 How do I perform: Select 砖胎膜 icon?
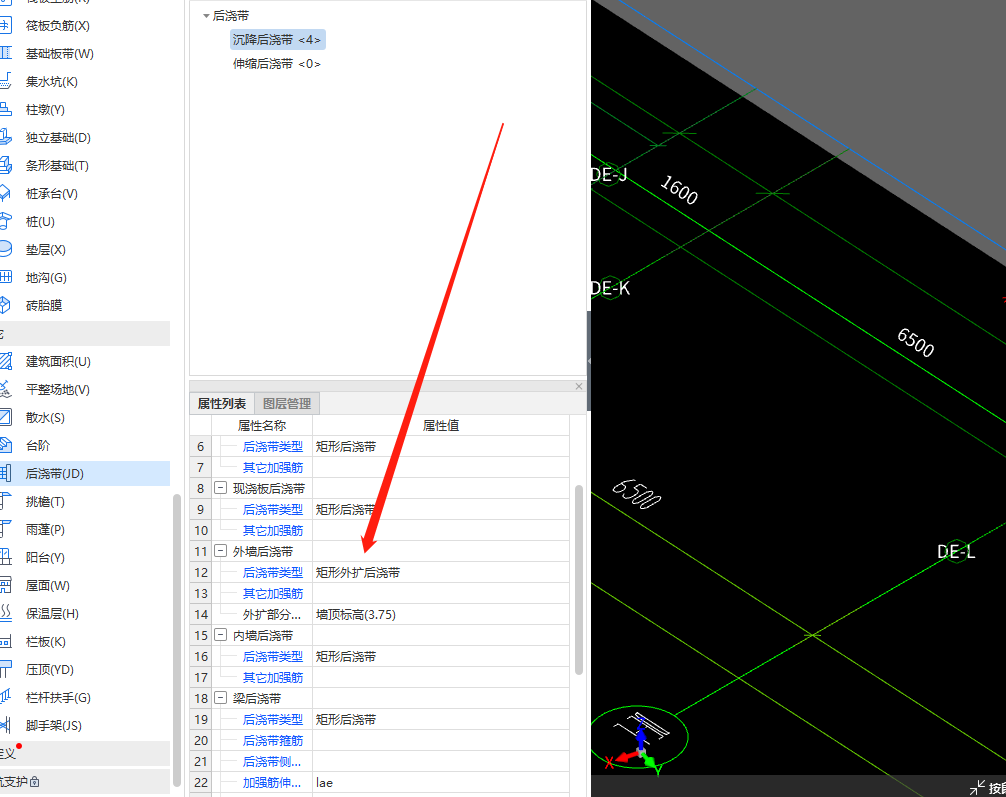[5, 305]
